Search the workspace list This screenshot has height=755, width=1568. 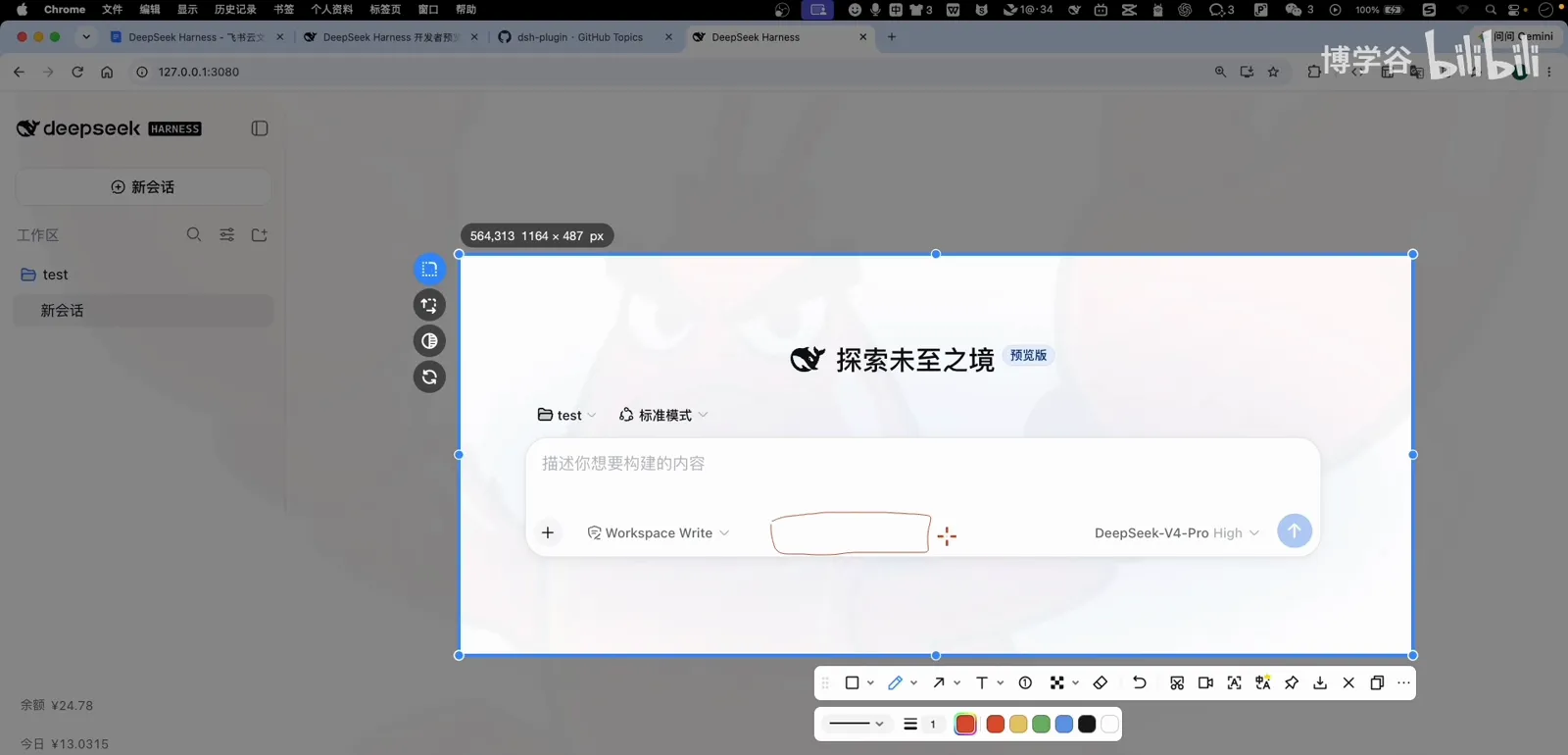pos(194,234)
